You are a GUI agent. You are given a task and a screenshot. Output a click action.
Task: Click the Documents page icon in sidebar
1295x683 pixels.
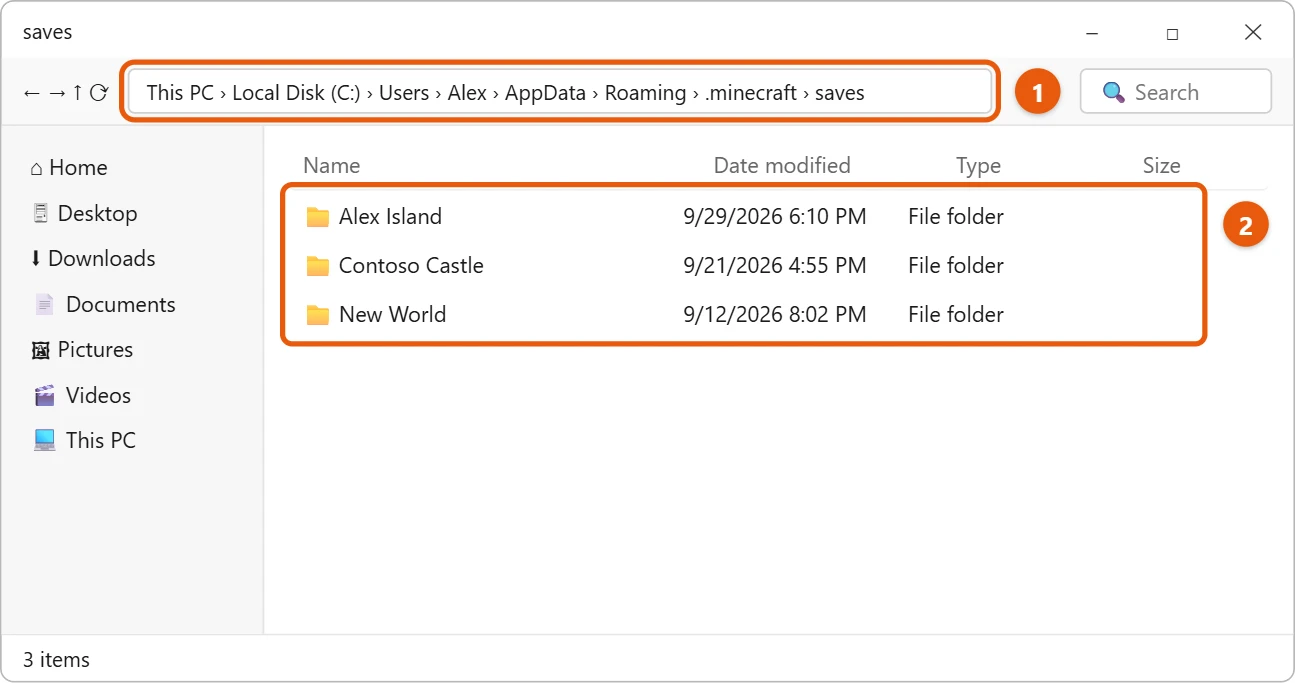click(x=43, y=304)
